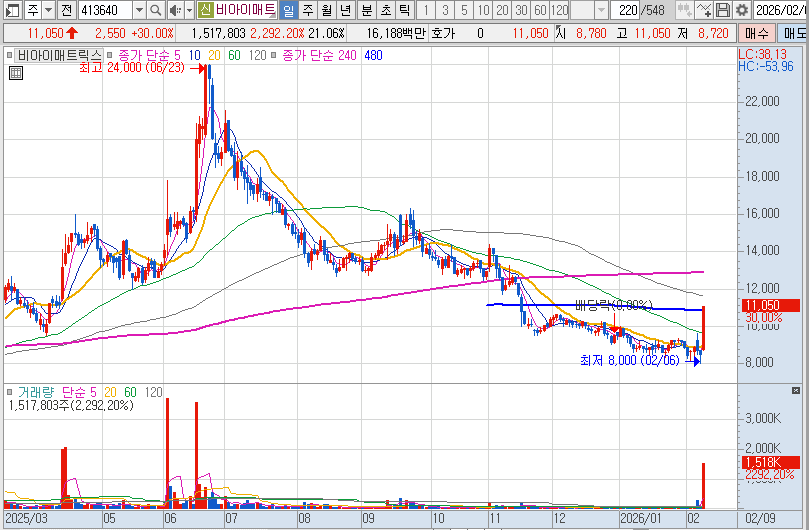Click the green 신 badge icon
This screenshot has width=809, height=530.
(x=205, y=10)
